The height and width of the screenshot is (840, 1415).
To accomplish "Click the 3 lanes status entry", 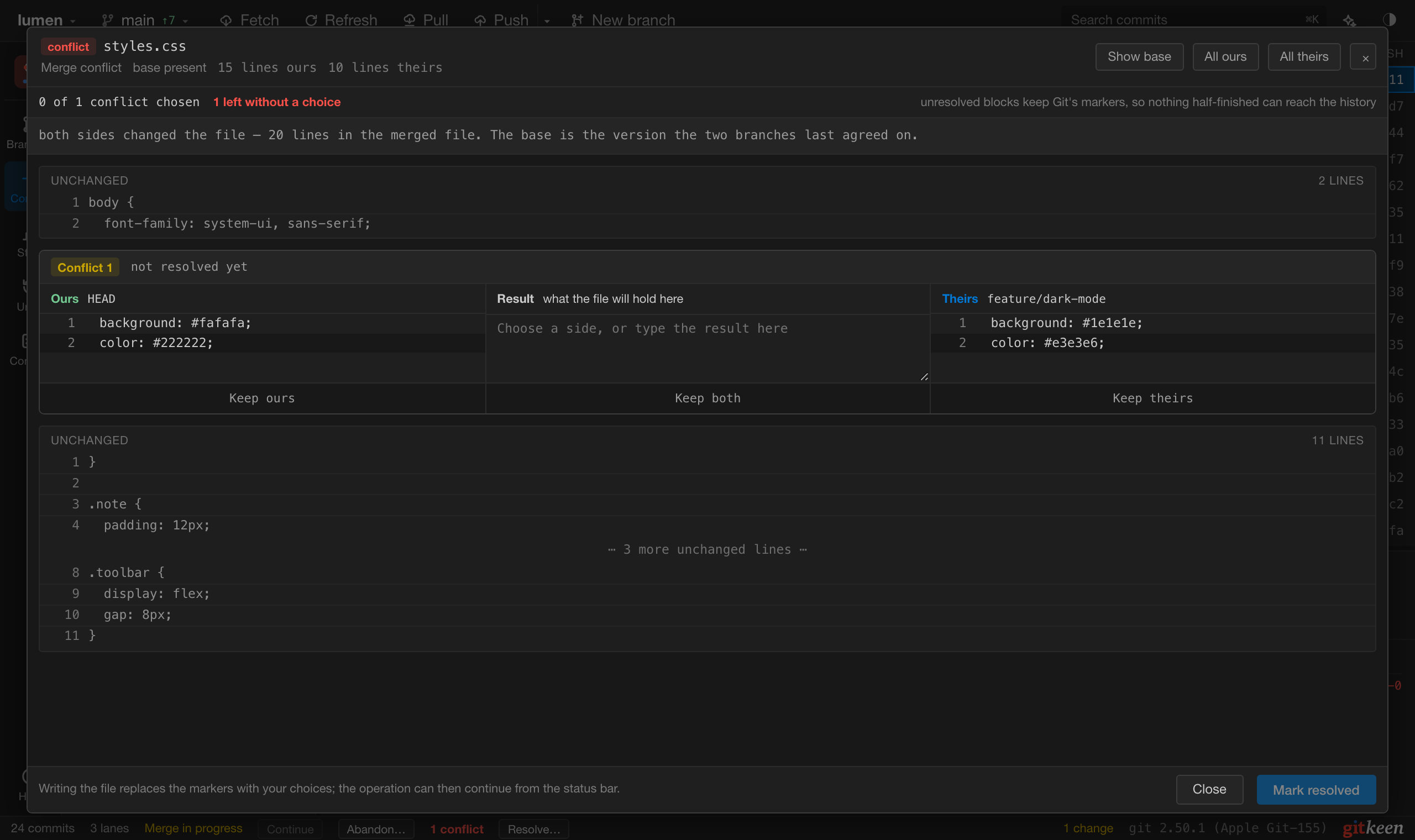I will click(109, 828).
